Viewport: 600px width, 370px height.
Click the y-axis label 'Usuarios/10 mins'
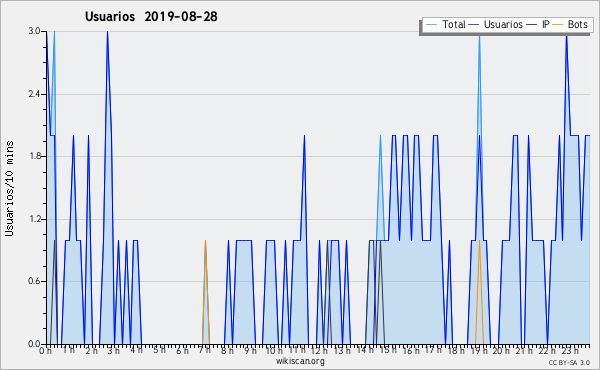click(x=9, y=188)
